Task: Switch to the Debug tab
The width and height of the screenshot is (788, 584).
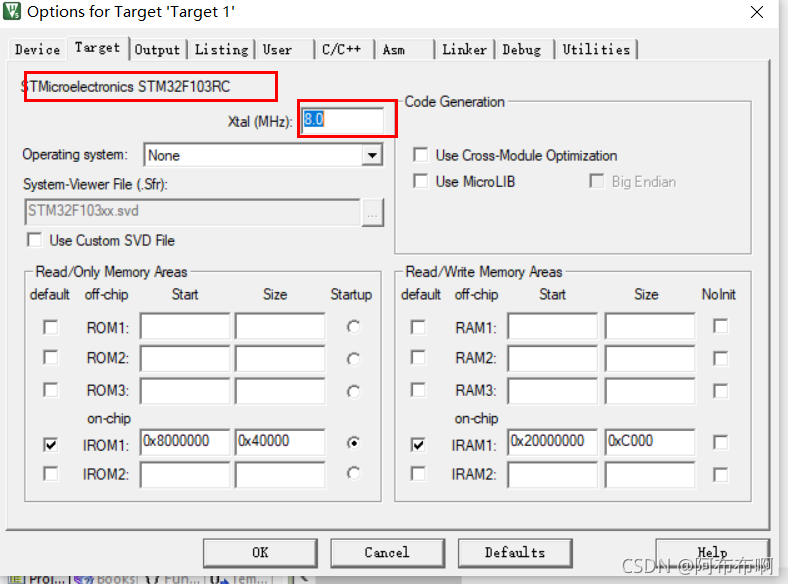Action: point(525,49)
